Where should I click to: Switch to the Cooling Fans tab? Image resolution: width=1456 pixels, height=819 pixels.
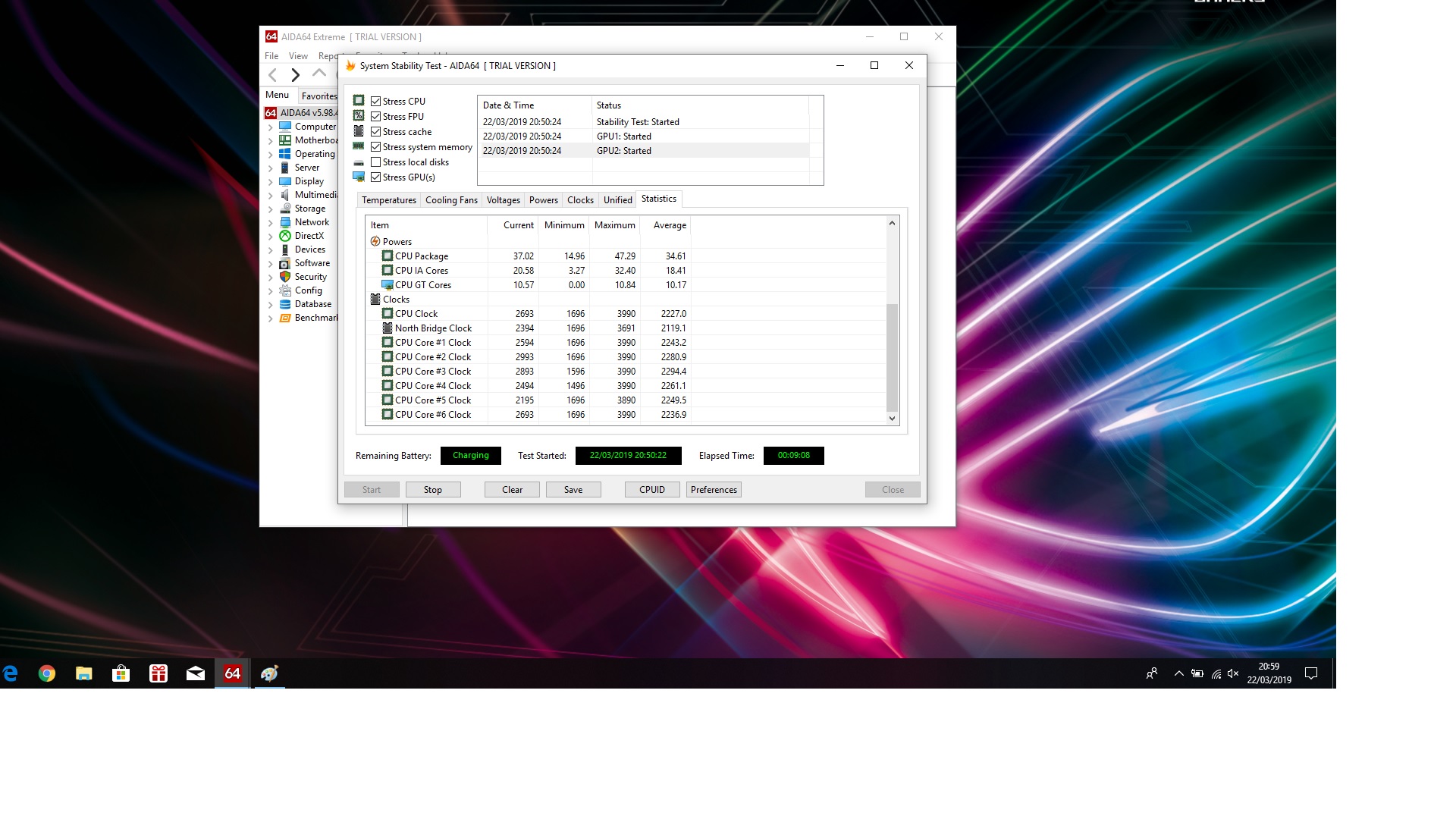click(451, 200)
